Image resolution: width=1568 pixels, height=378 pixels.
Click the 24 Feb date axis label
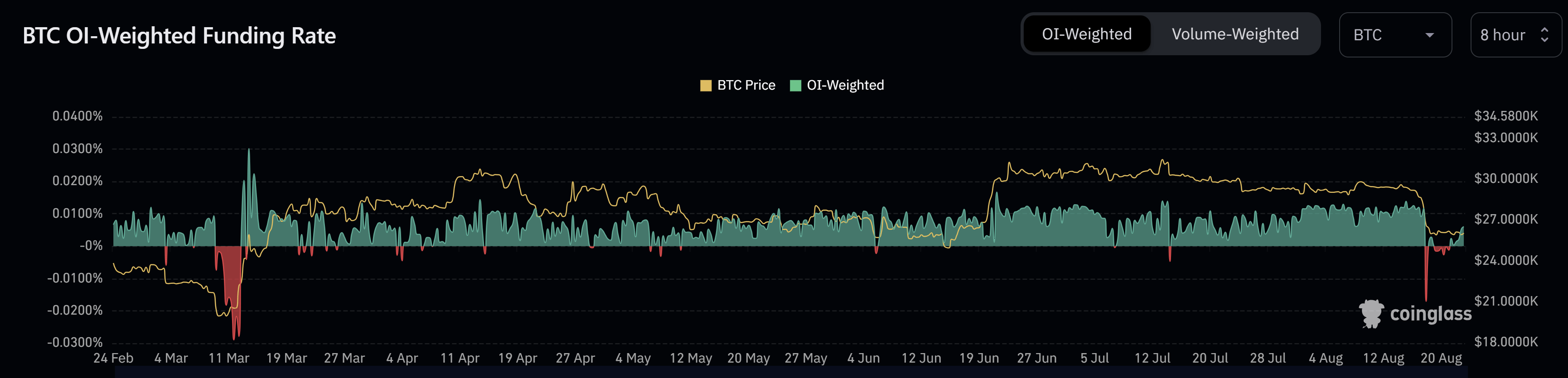(113, 359)
